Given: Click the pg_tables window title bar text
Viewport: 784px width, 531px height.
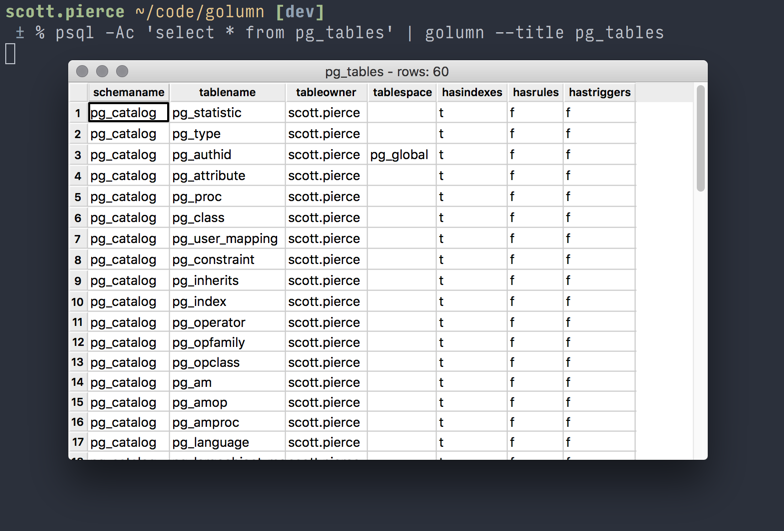Looking at the screenshot, I should tap(386, 72).
